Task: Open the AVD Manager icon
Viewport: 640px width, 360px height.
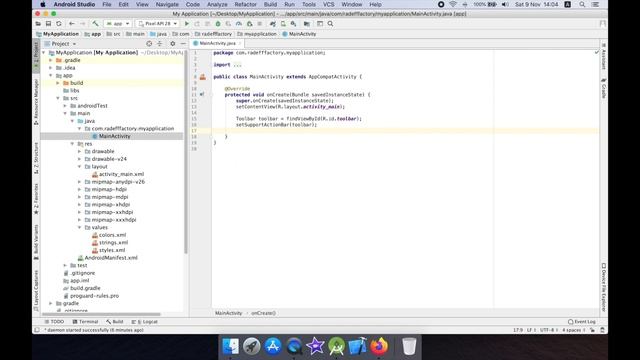Action: point(283,24)
